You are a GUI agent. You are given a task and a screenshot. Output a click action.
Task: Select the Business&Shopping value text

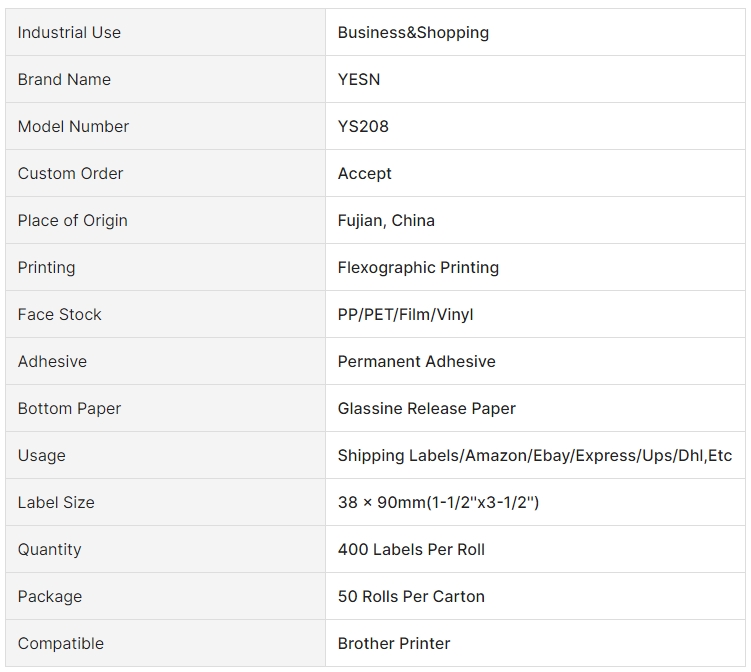(x=413, y=33)
